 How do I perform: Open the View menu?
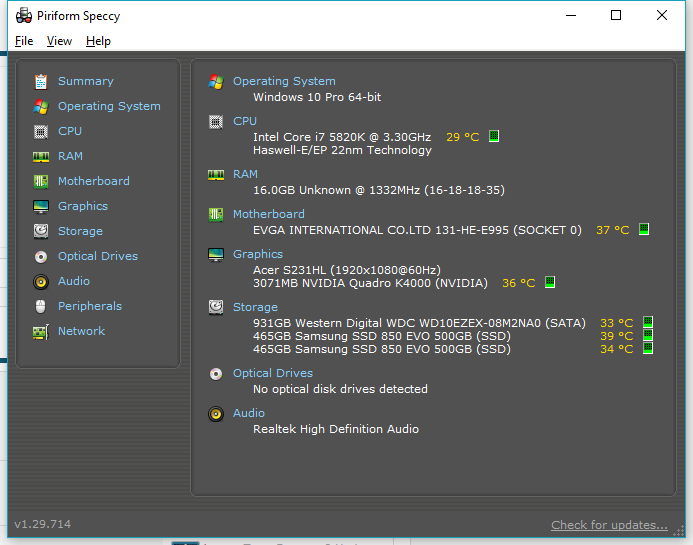click(x=59, y=41)
